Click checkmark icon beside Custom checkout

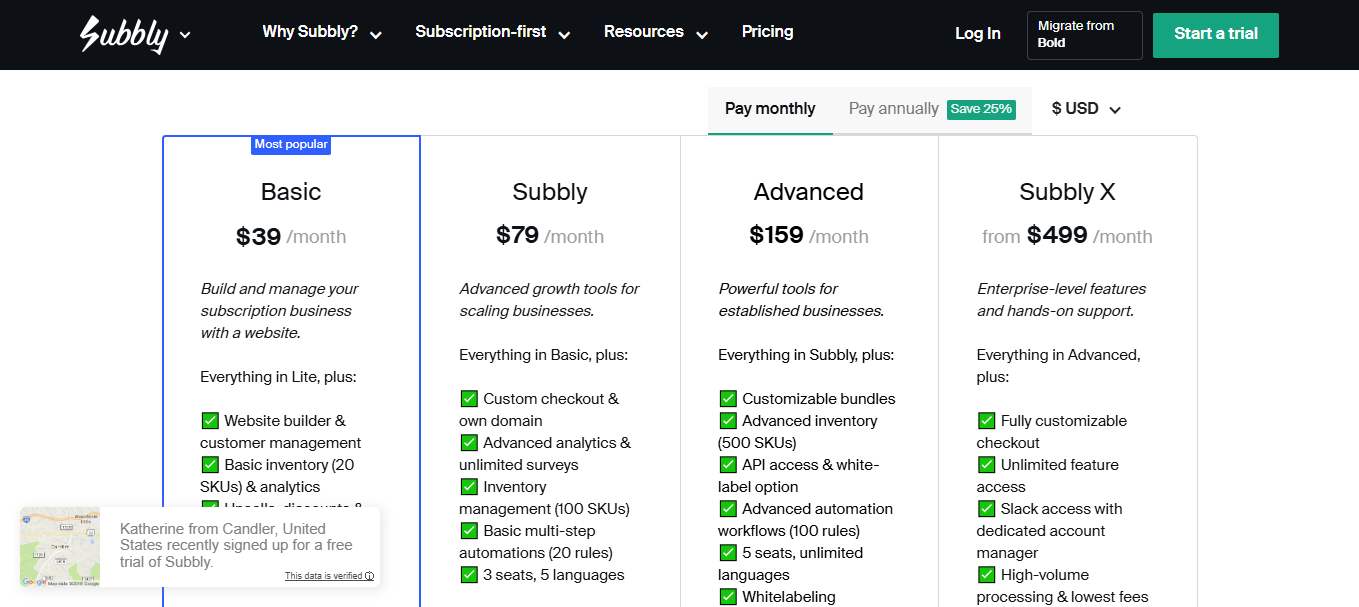click(x=469, y=399)
